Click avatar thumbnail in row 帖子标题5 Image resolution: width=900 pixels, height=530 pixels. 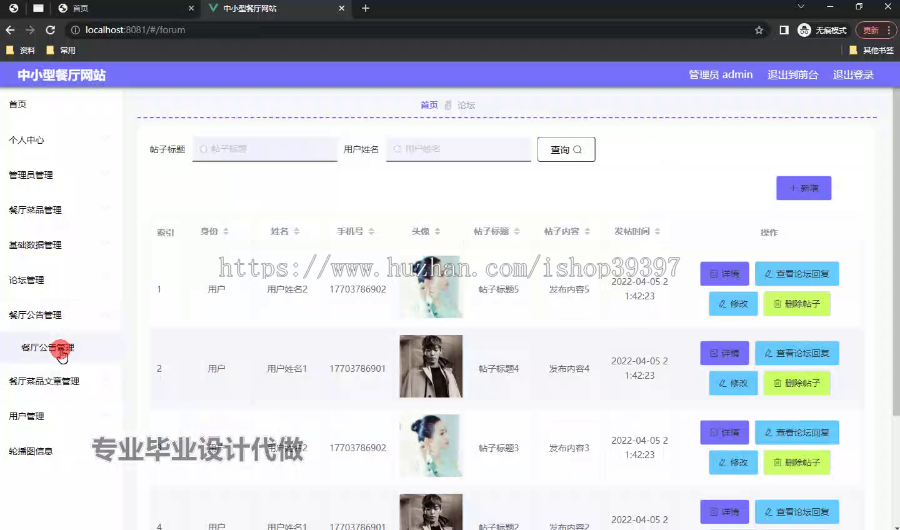tap(431, 287)
